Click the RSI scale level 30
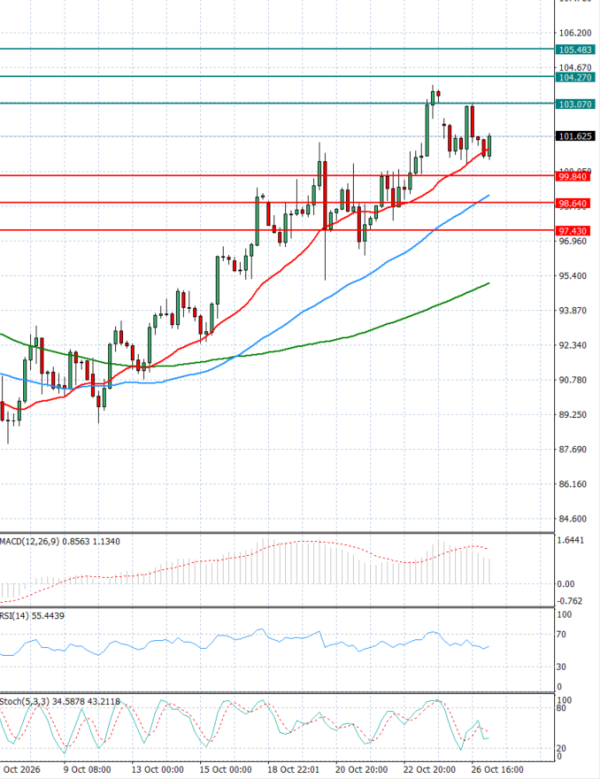Viewport: 600px width, 779px height. pyautogui.click(x=561, y=667)
